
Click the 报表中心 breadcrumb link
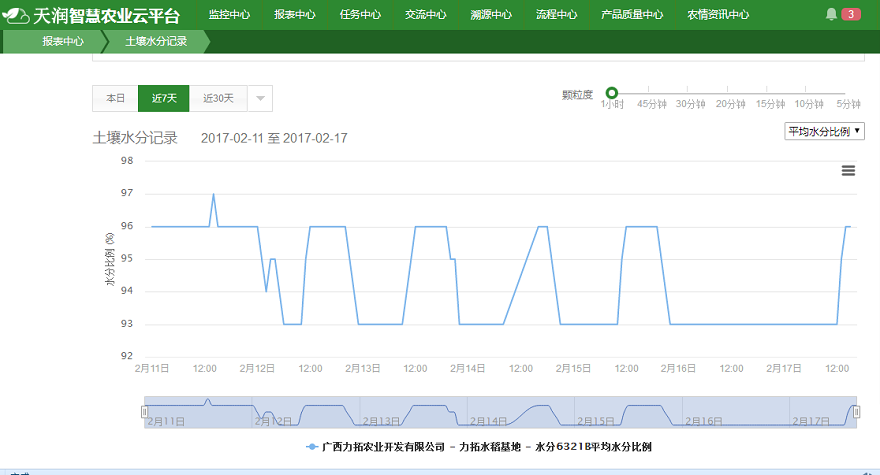pyautogui.click(x=62, y=42)
